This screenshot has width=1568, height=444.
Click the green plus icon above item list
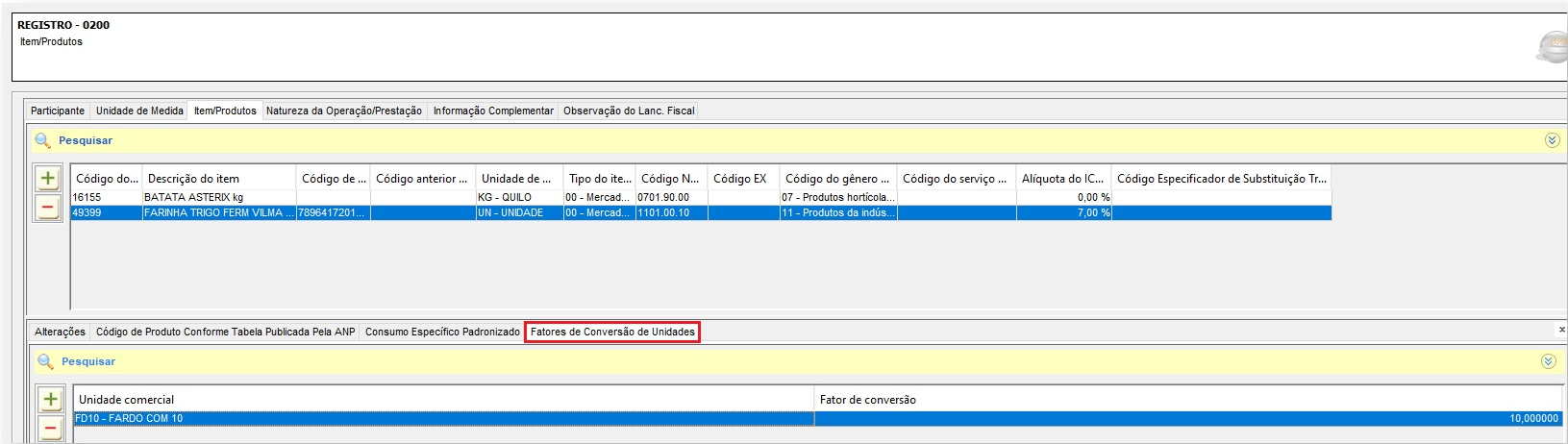point(48,178)
